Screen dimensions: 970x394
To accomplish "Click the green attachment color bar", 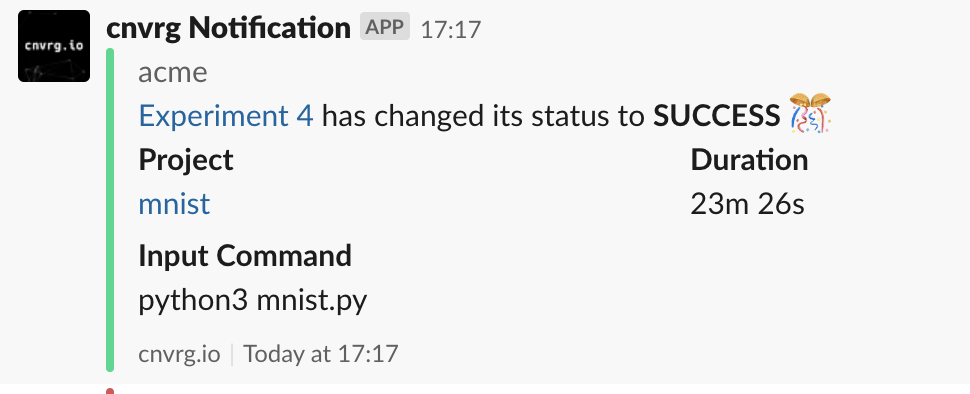I will [x=110, y=210].
